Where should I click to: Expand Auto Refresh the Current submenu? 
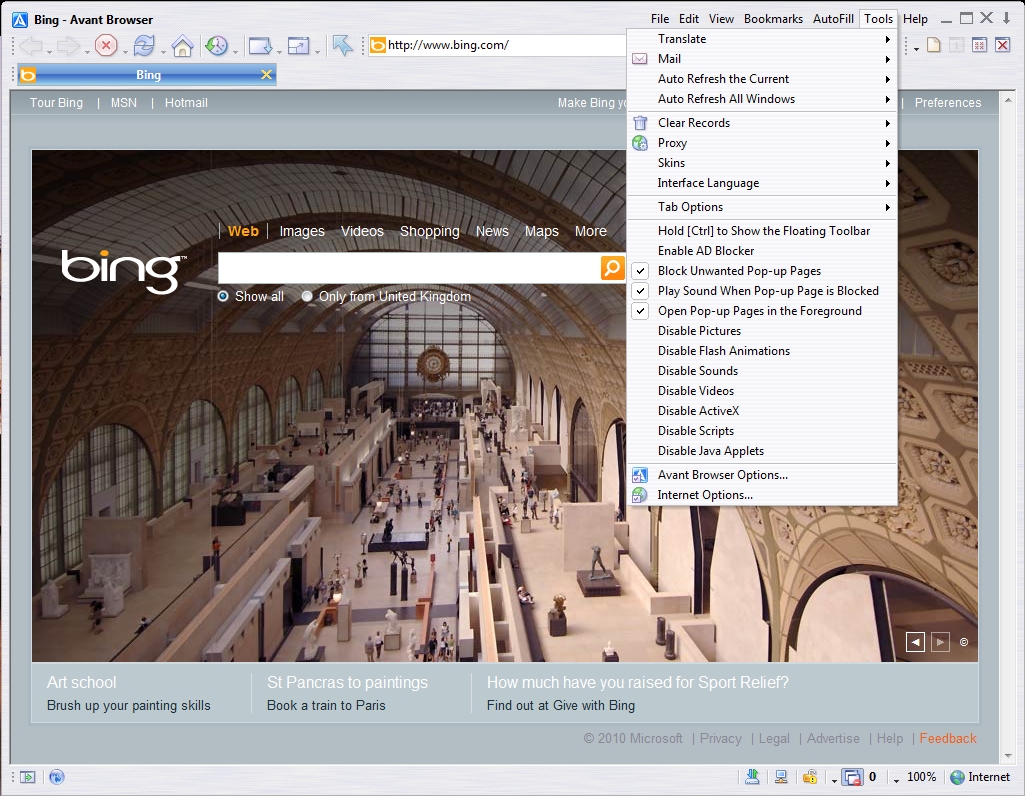(762, 79)
